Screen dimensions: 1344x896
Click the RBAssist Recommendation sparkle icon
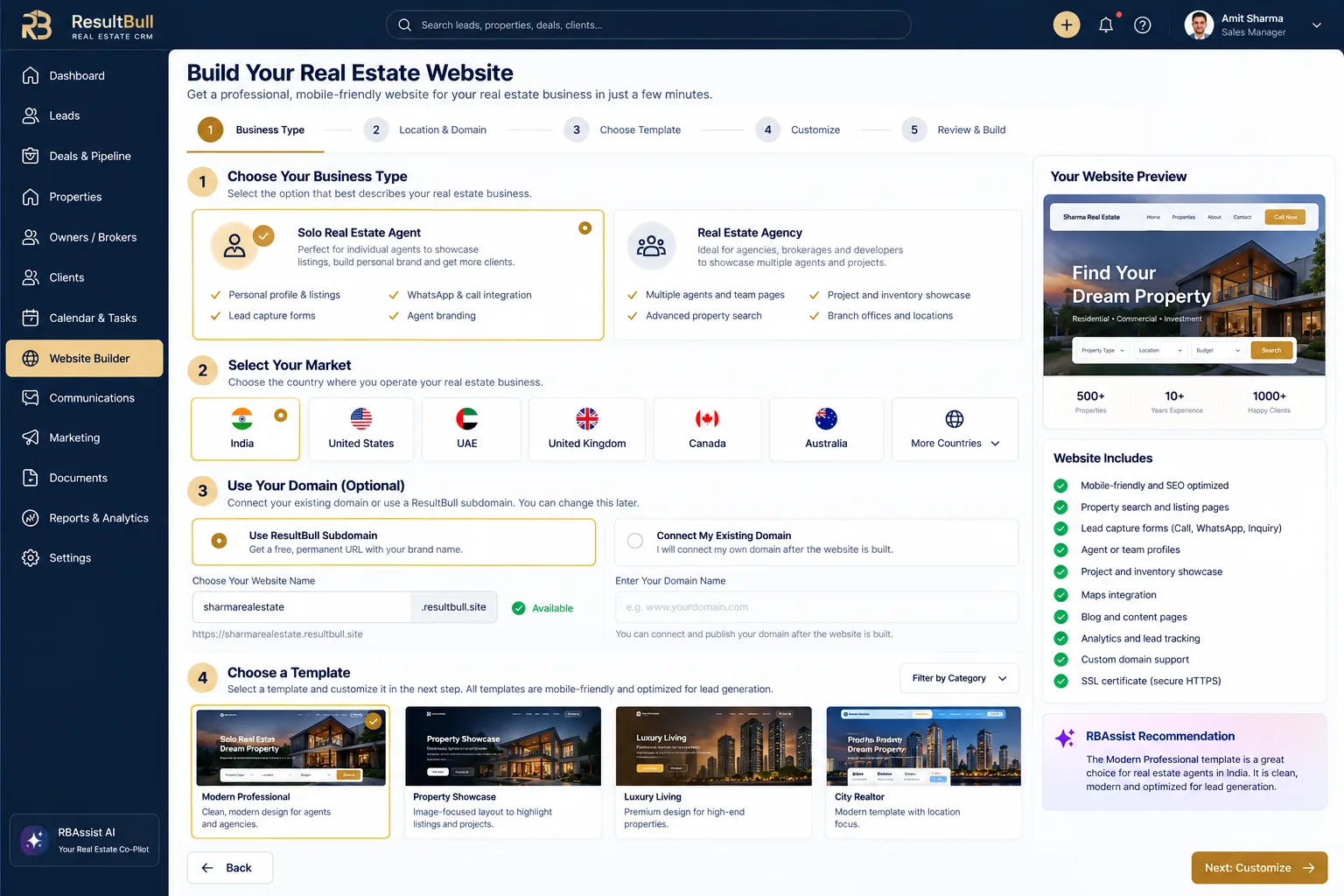[1065, 738]
